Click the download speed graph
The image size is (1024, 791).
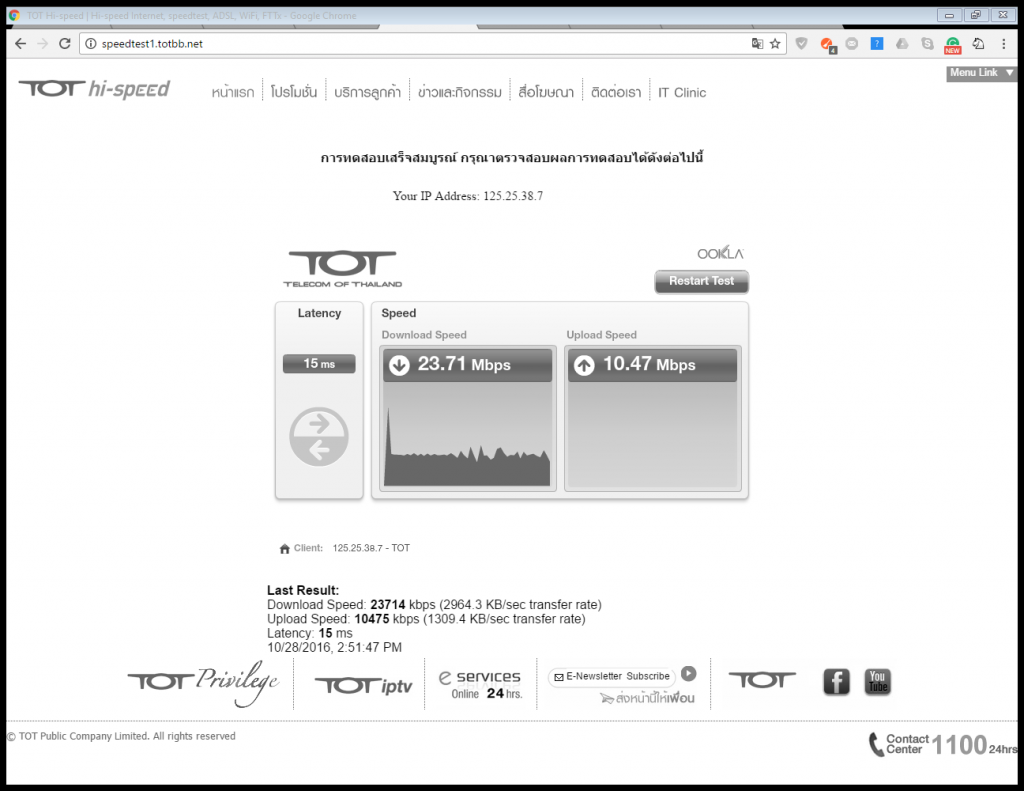click(468, 435)
